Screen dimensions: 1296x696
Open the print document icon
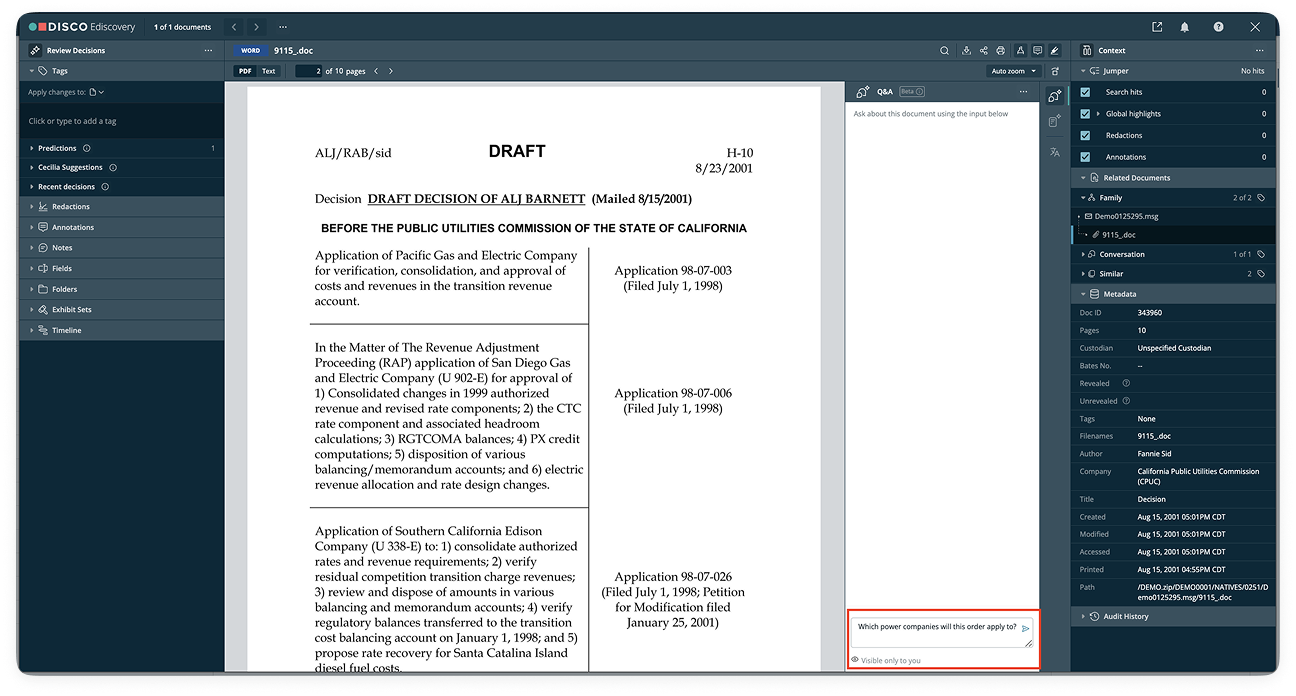coord(1001,50)
